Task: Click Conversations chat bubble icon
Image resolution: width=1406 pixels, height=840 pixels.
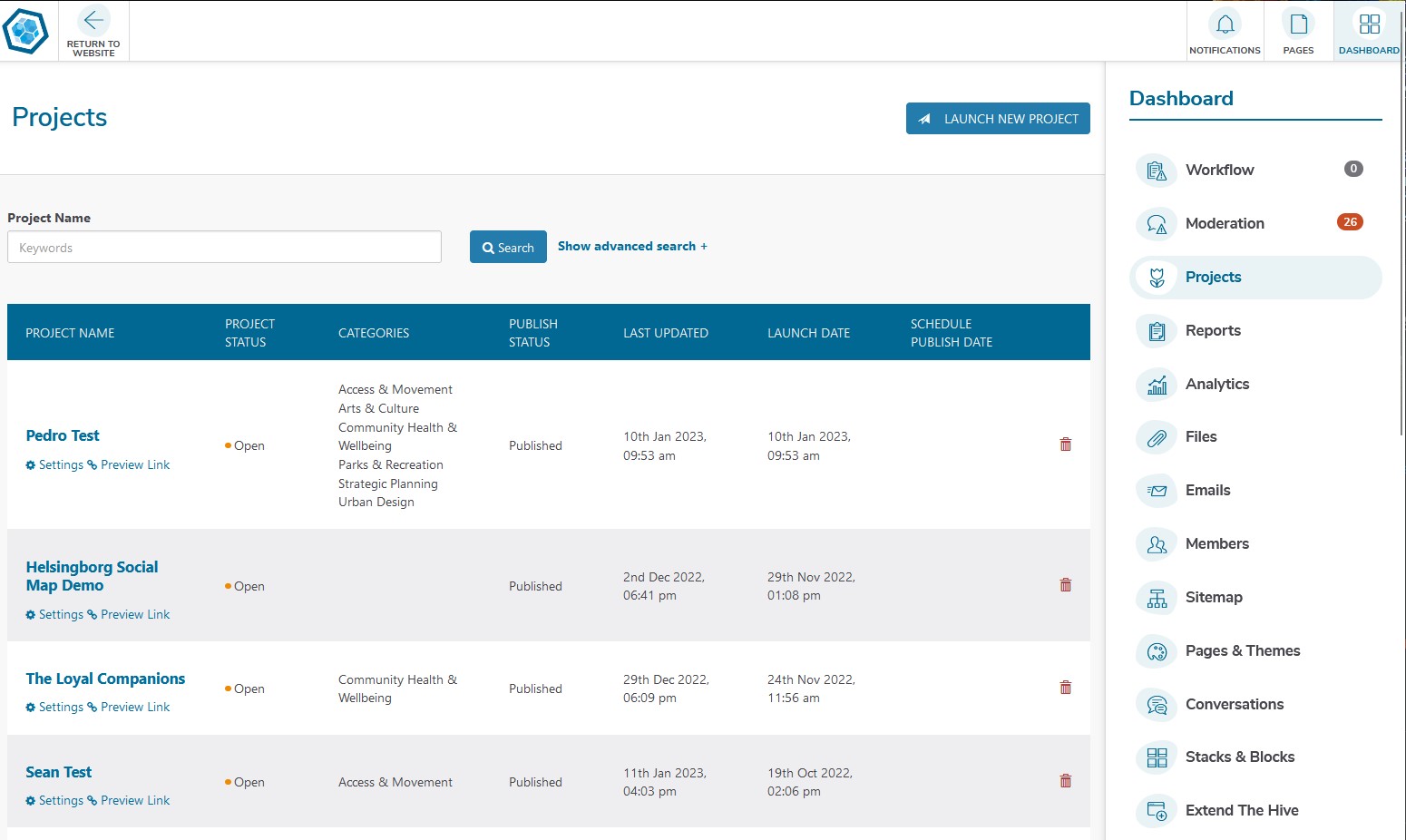Action: 1157,705
